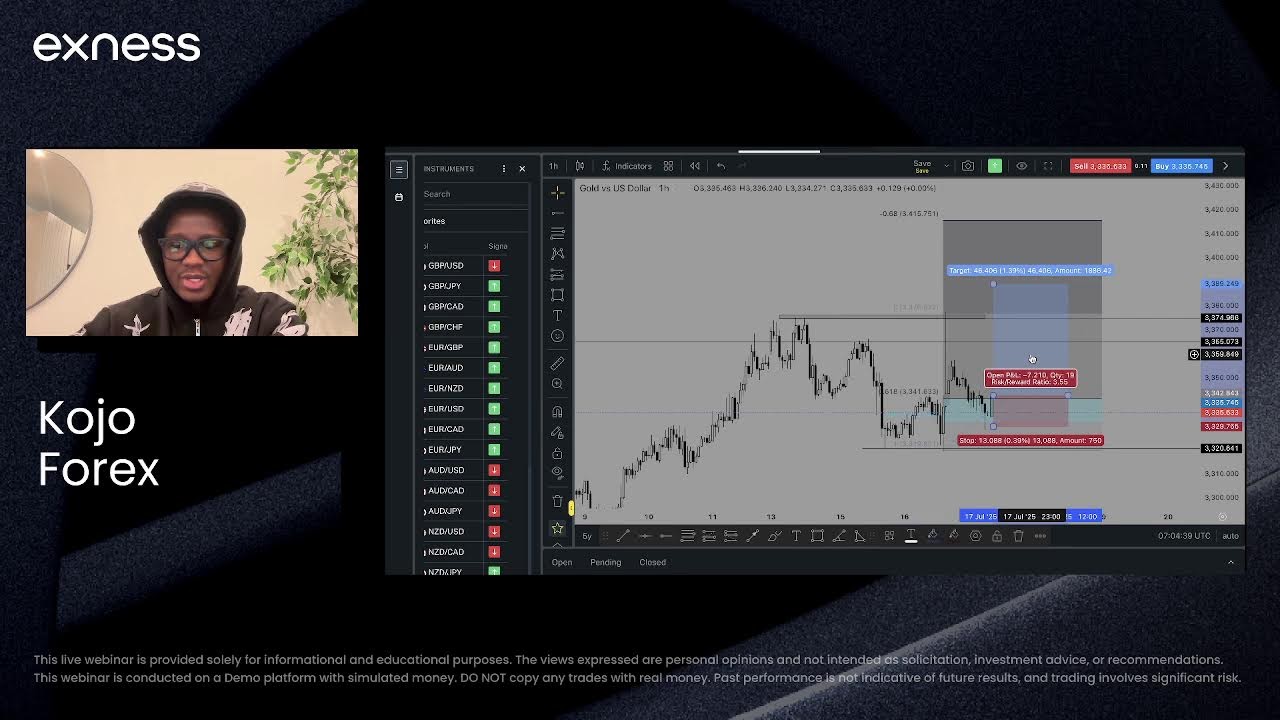Toggle hide all drawings eye
Viewport: 1280px width, 720px height.
click(x=557, y=472)
